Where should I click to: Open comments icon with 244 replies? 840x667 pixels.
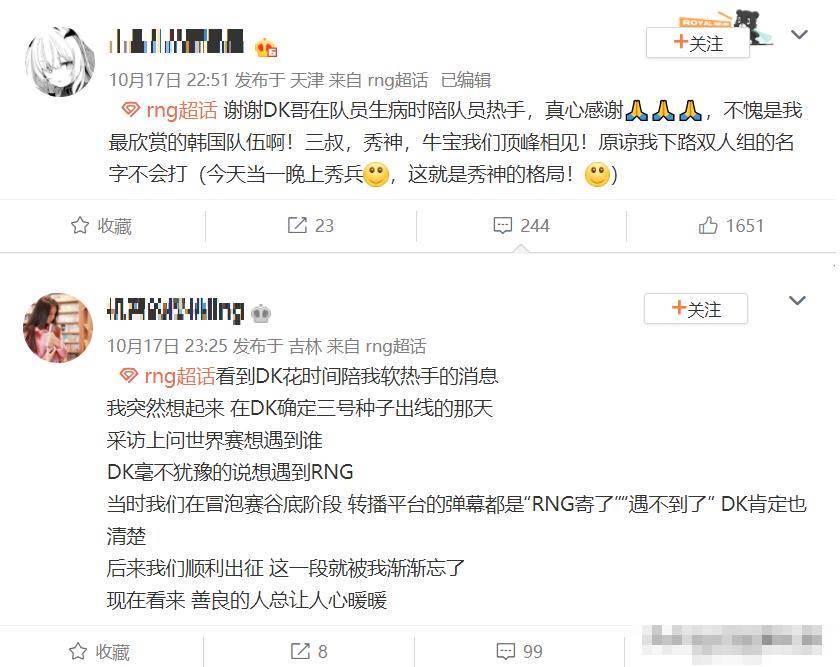click(x=502, y=226)
